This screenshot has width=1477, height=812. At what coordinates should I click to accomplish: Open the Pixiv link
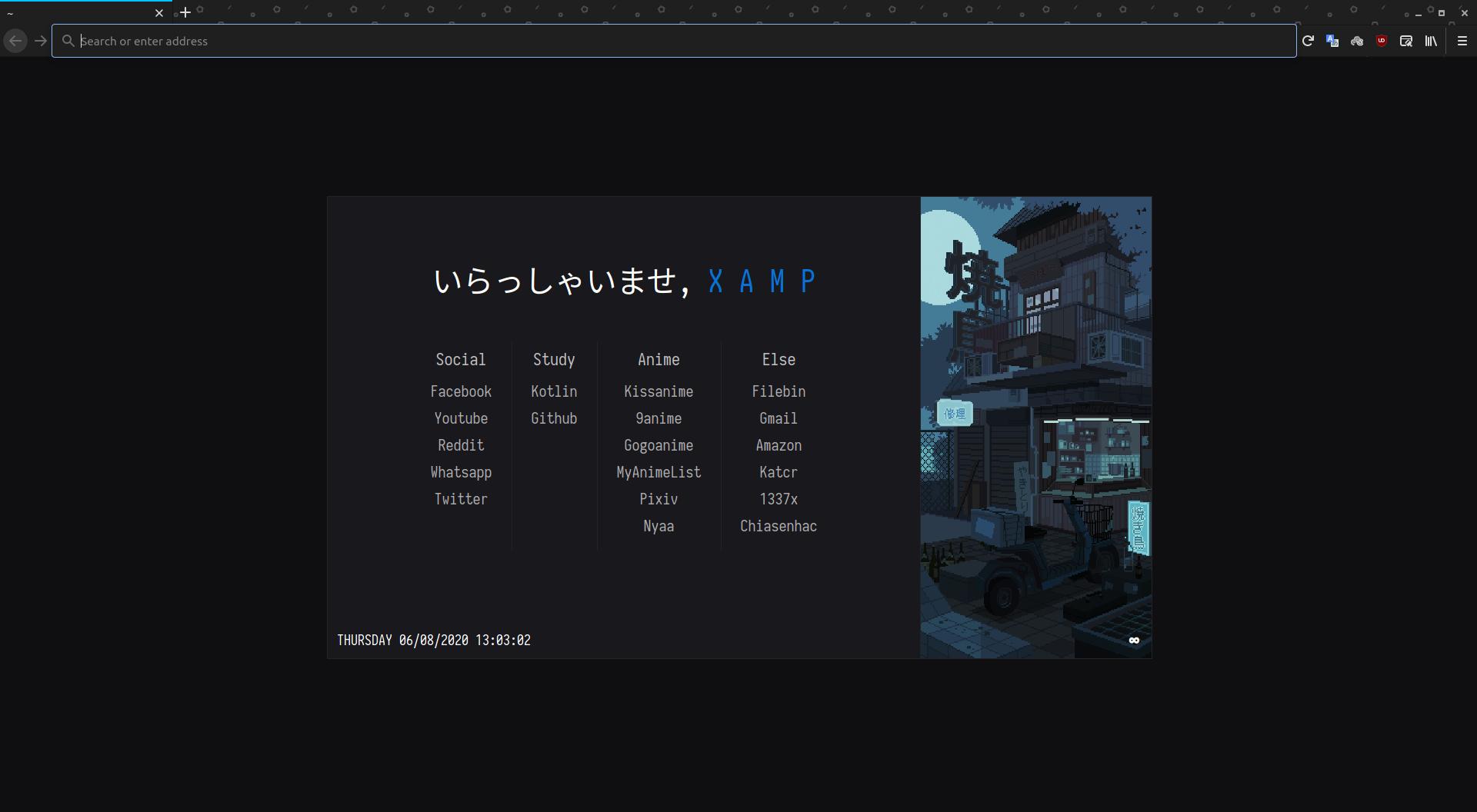(x=658, y=499)
